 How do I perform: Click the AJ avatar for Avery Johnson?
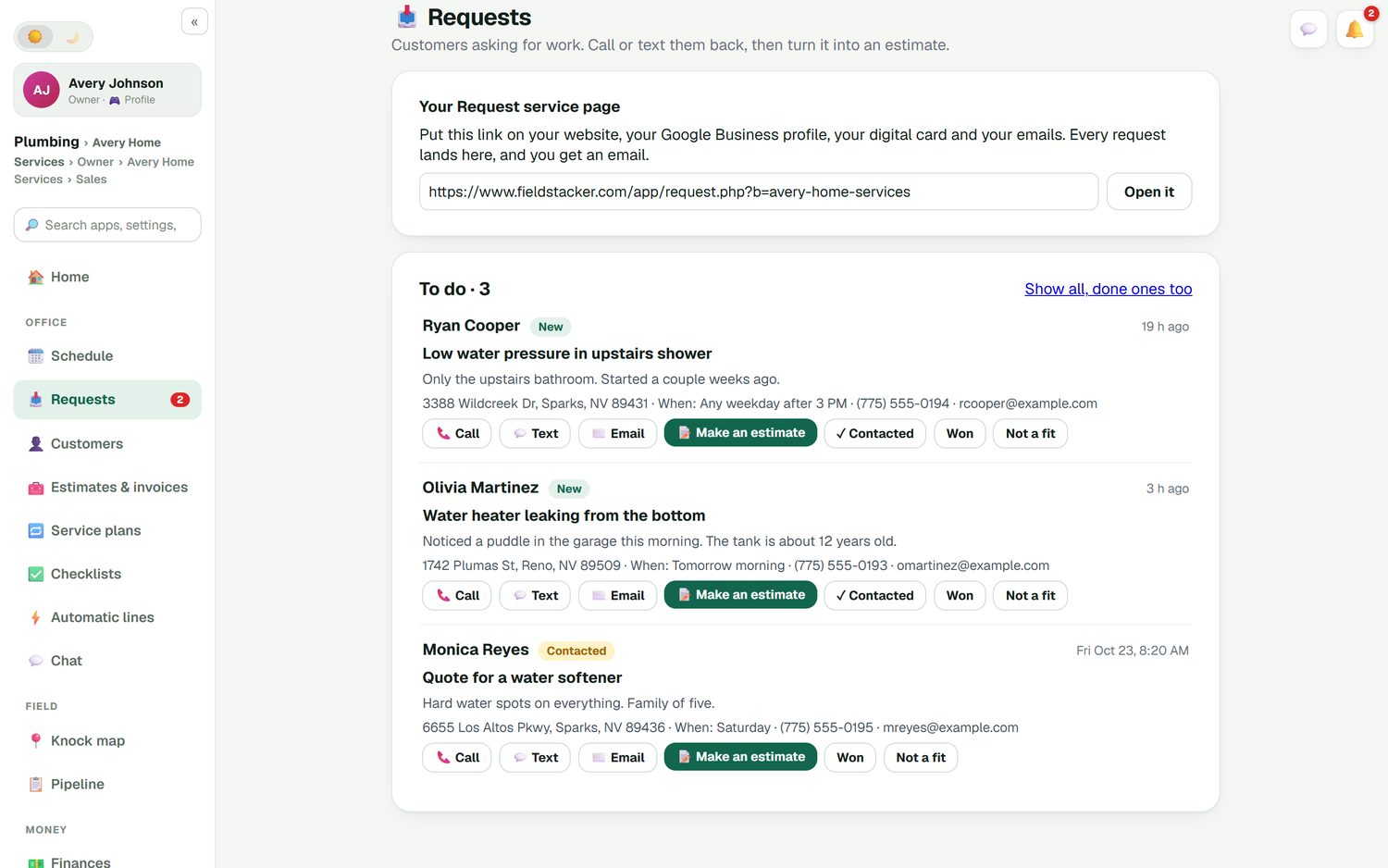coord(42,90)
